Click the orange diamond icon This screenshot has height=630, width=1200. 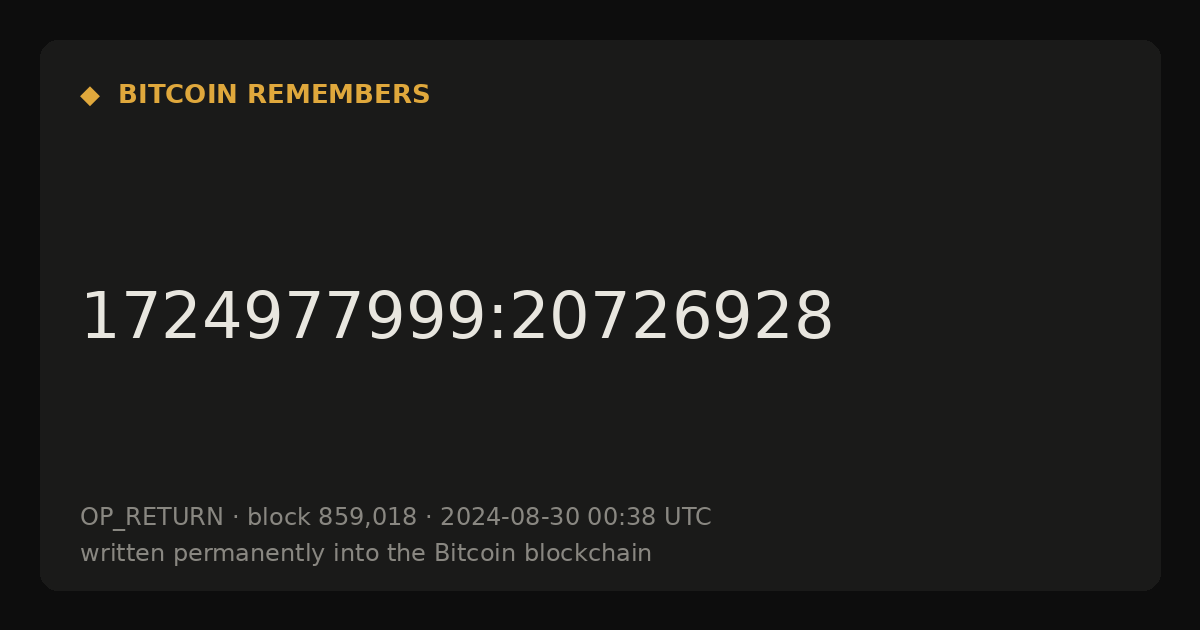(90, 96)
